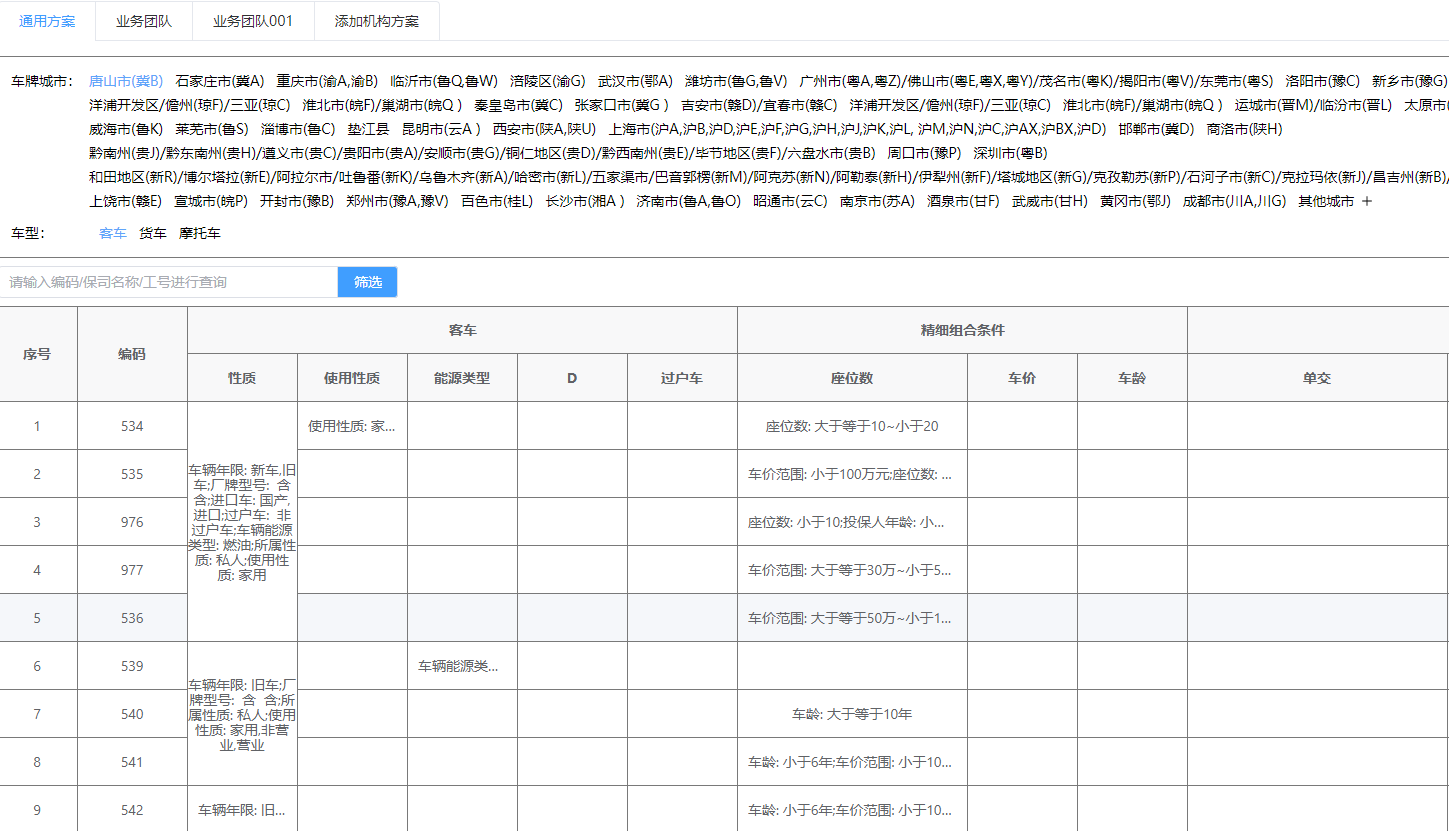Image resolution: width=1449 pixels, height=831 pixels.
Task: Select city 宣城市(皖P)
Action: coord(211,201)
